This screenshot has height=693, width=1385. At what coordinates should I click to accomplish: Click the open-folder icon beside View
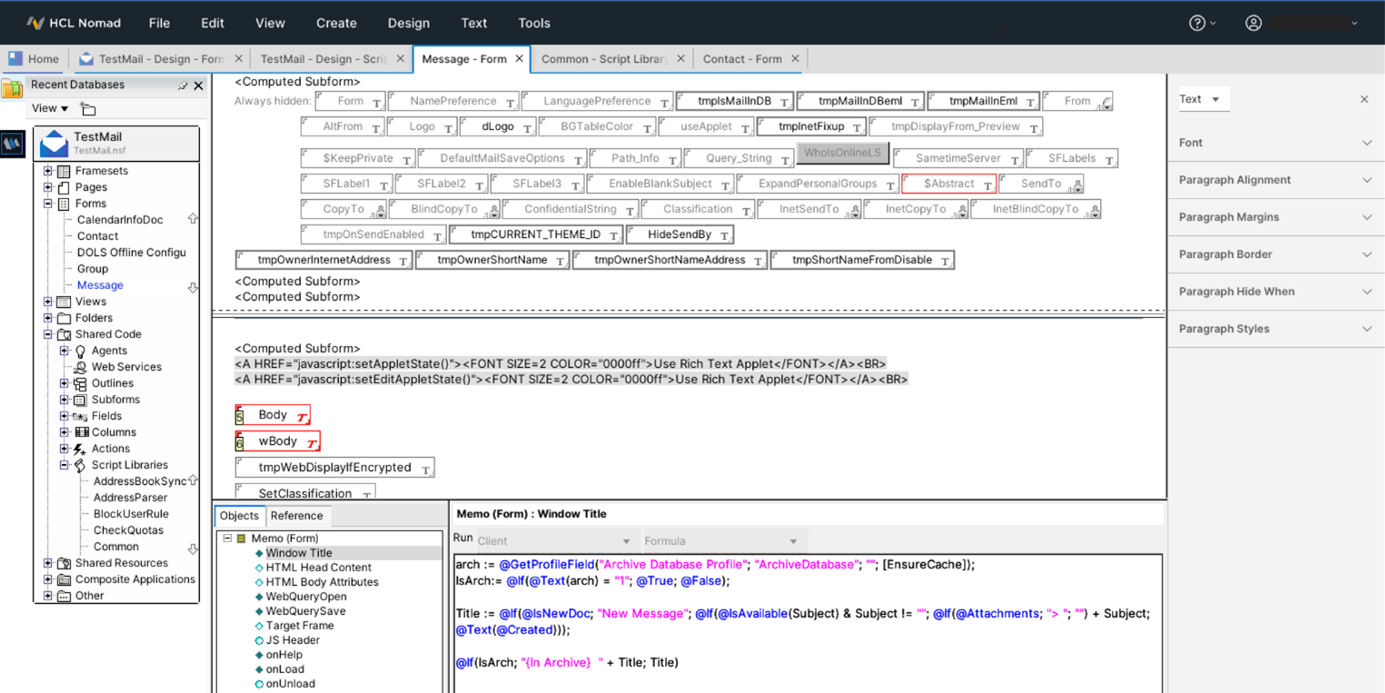point(88,109)
